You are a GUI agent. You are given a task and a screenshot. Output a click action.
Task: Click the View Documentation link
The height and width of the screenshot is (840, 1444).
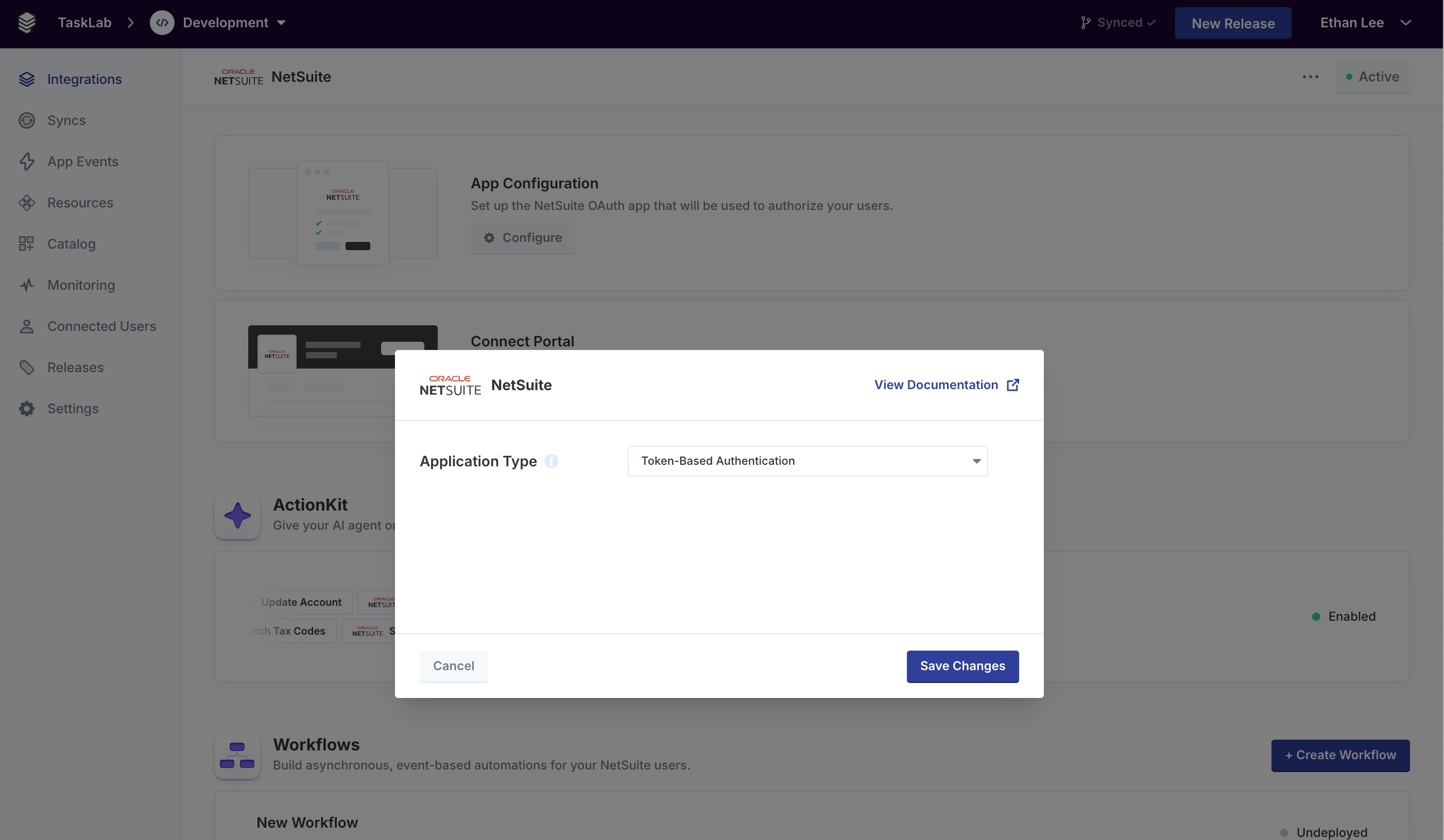[x=936, y=385]
